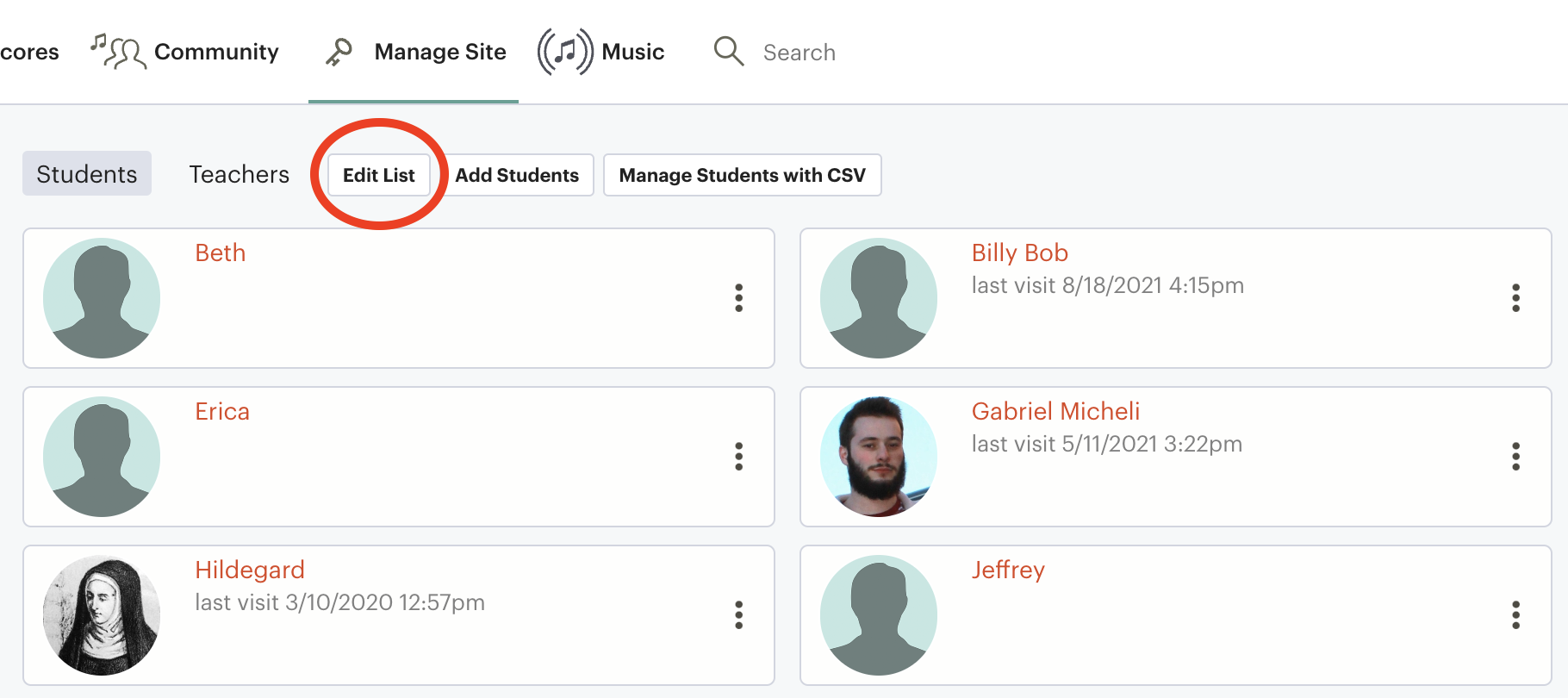The height and width of the screenshot is (698, 1568).
Task: Open Jeffrey's vertical dots menu
Action: click(1515, 614)
